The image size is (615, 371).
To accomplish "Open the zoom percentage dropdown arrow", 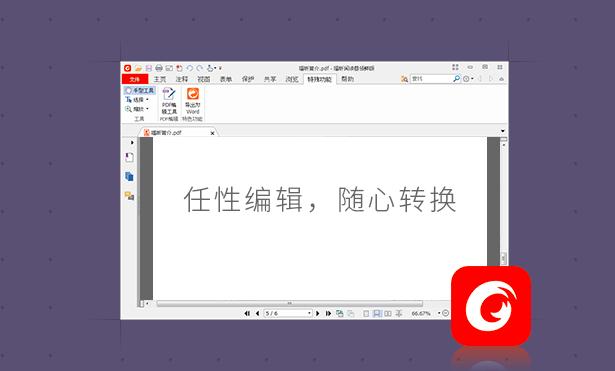I will coord(439,313).
